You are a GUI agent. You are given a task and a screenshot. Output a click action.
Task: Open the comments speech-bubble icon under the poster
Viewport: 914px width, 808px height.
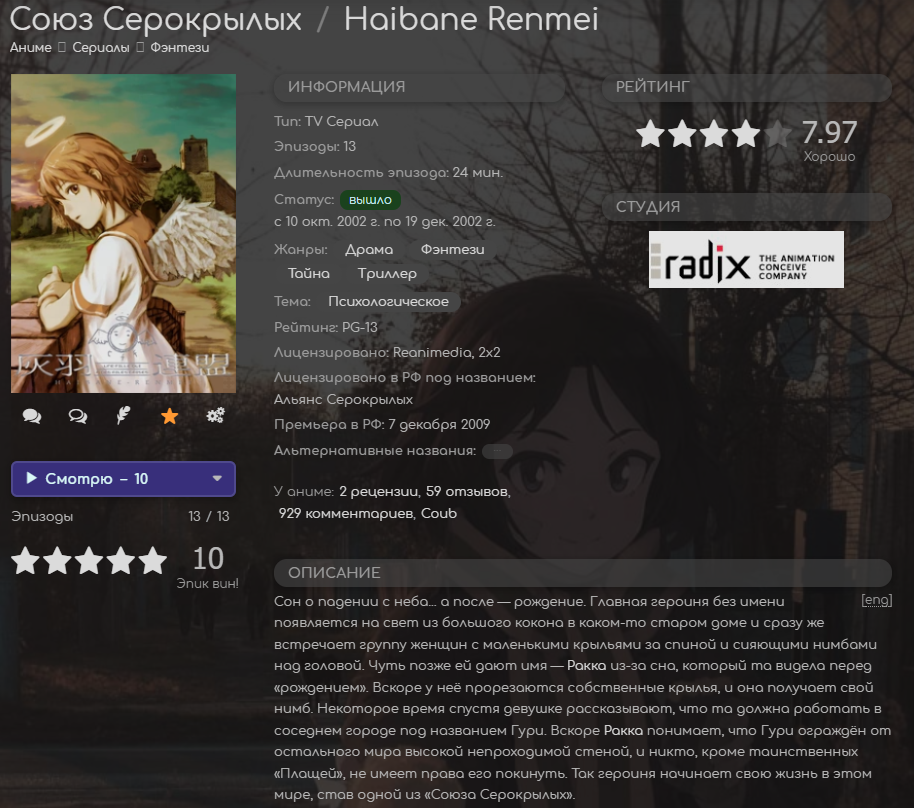click(31, 416)
